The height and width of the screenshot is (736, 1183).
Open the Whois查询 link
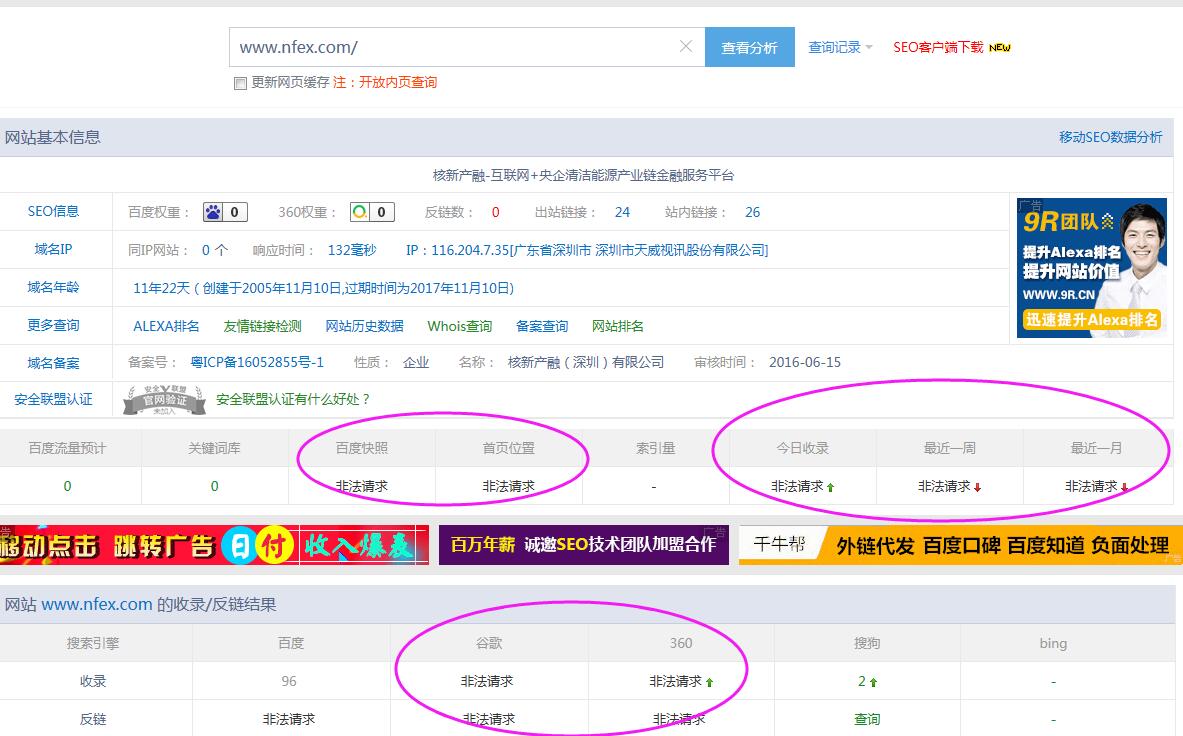(459, 327)
